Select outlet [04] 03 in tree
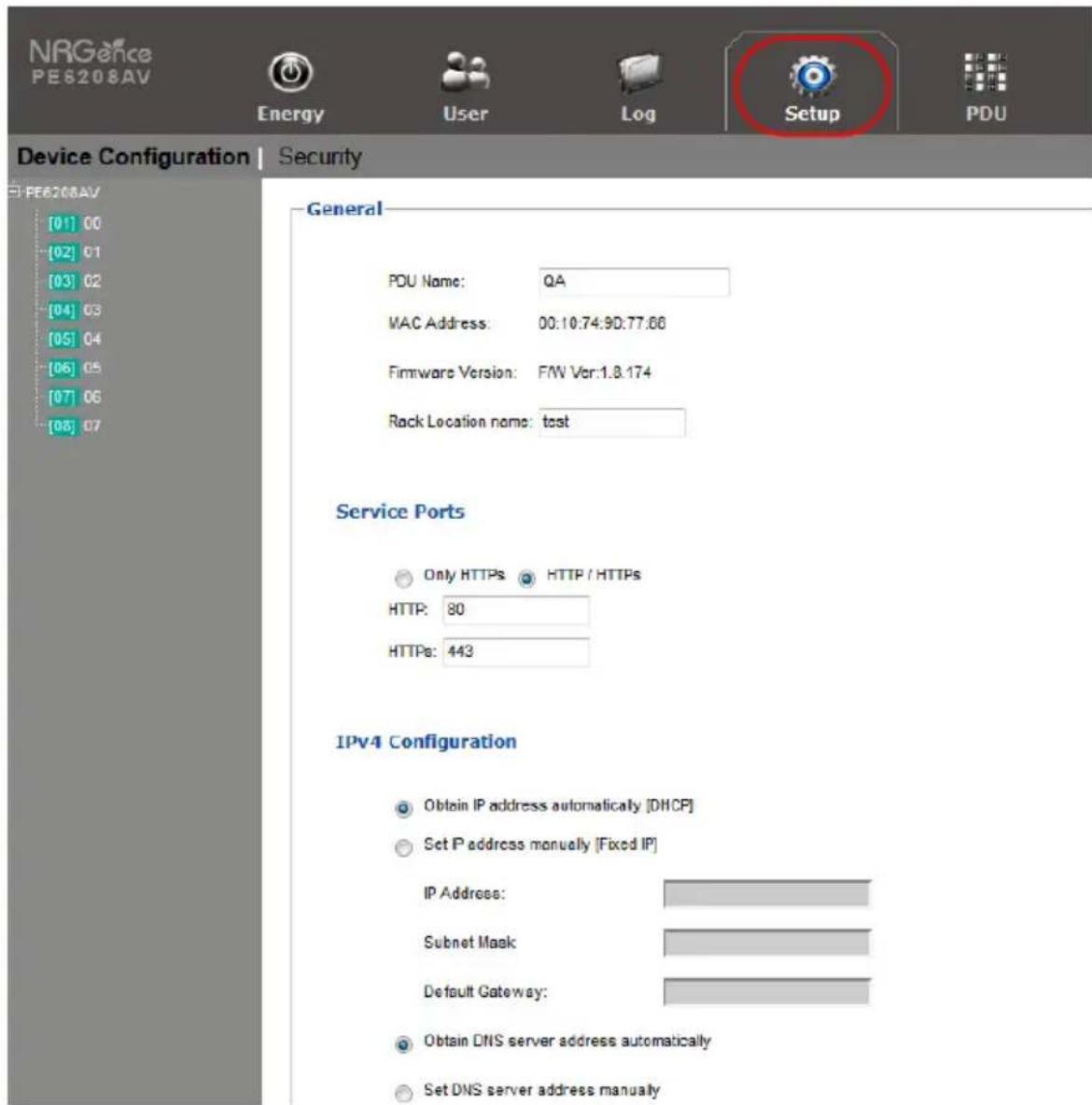The height and width of the screenshot is (1105, 1092). (74, 310)
